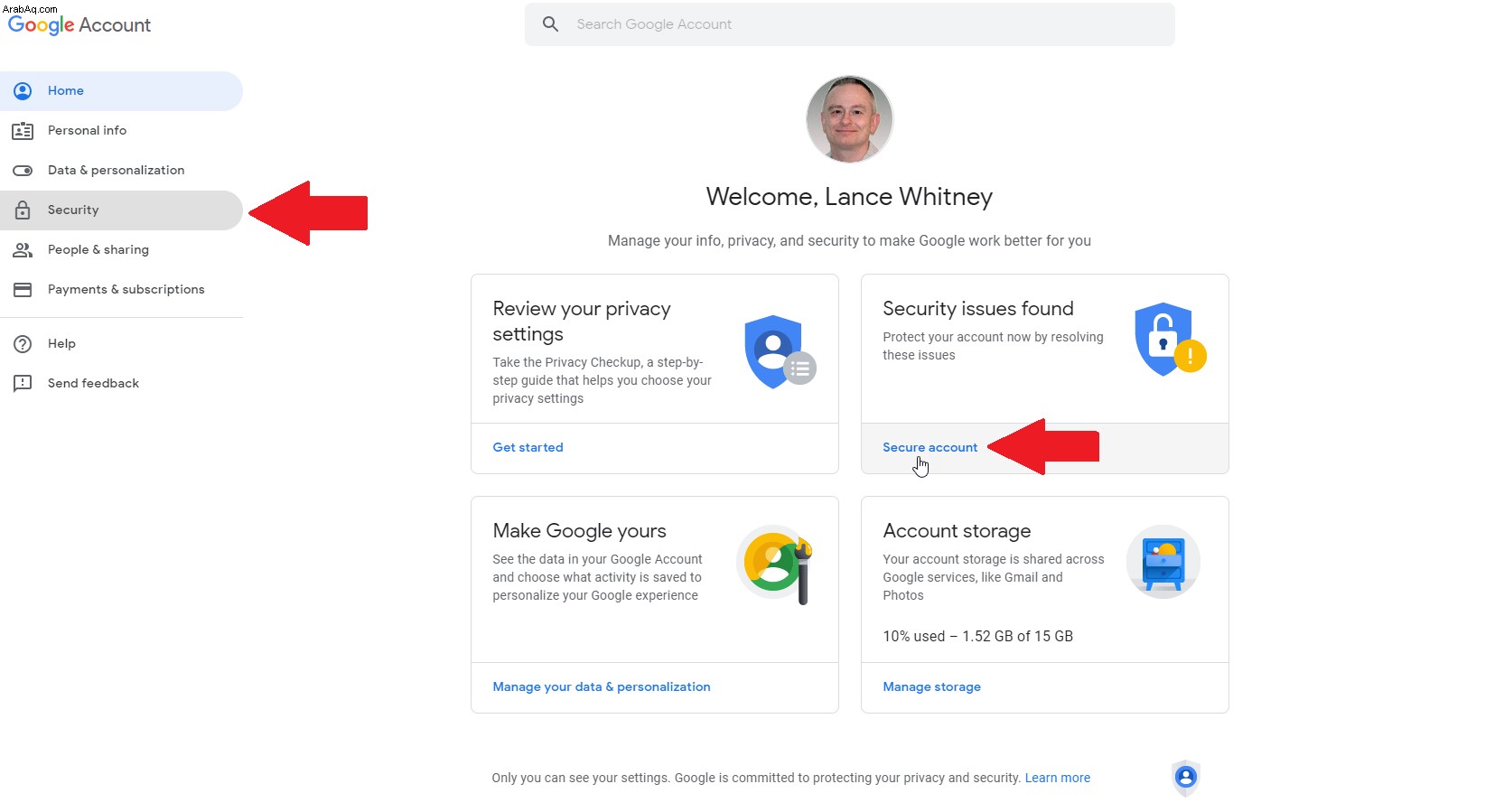The height and width of the screenshot is (812, 1504).
Task: Open Manage your data & personalization
Action: (602, 686)
